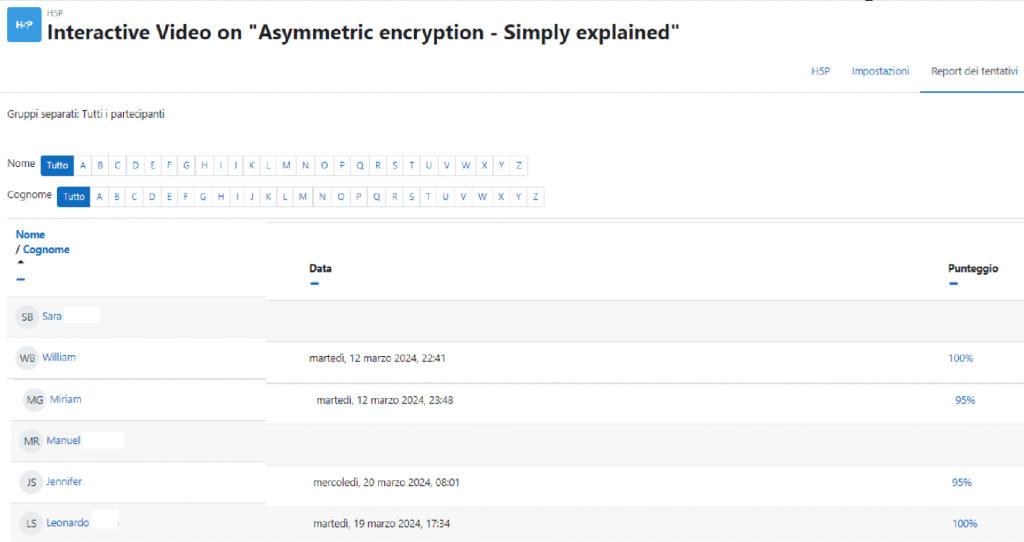Collapse the Data column
The height and width of the screenshot is (542, 1024).
click(314, 283)
